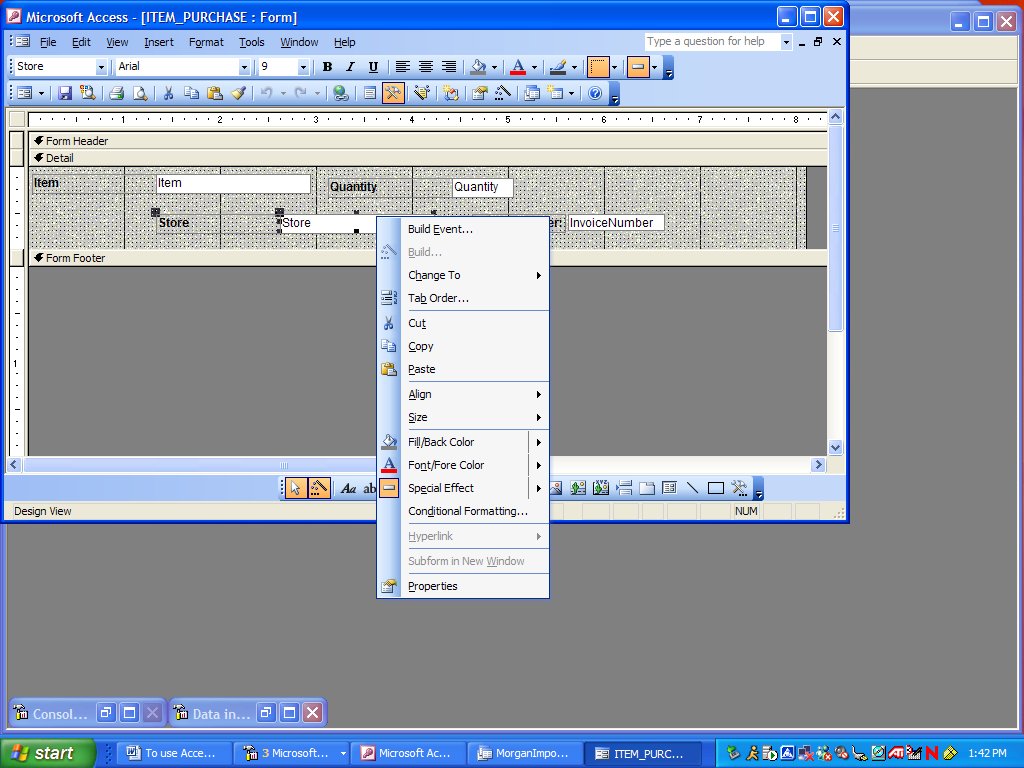Select the Rectangle tool in toolbox
The width and height of the screenshot is (1024, 768).
(x=716, y=488)
